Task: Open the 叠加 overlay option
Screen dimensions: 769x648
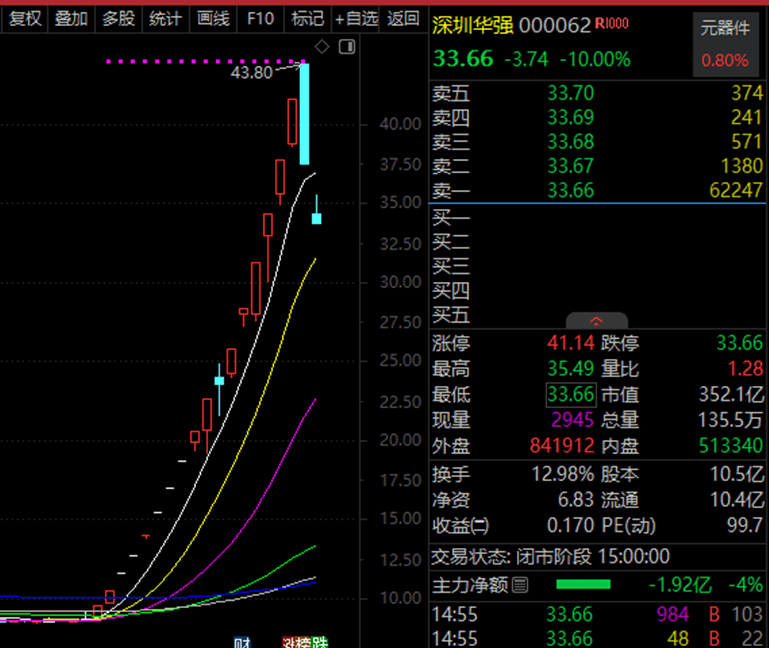Action: tap(71, 18)
